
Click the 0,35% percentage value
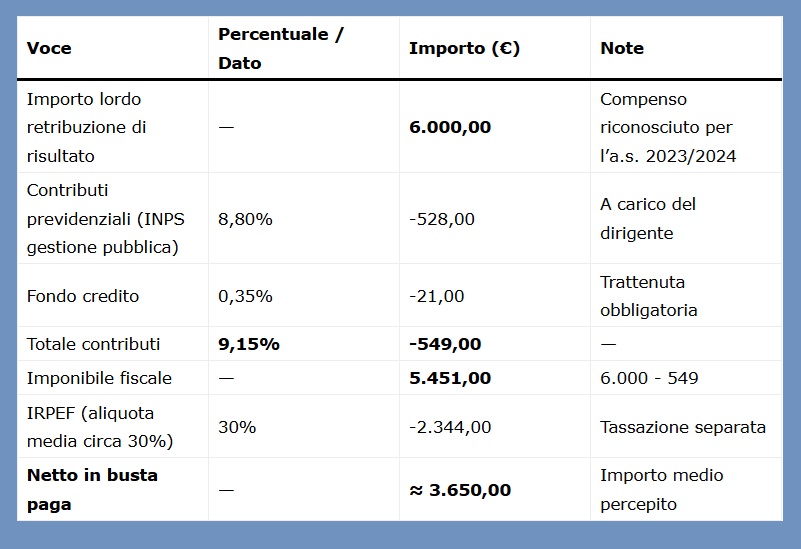(245, 296)
